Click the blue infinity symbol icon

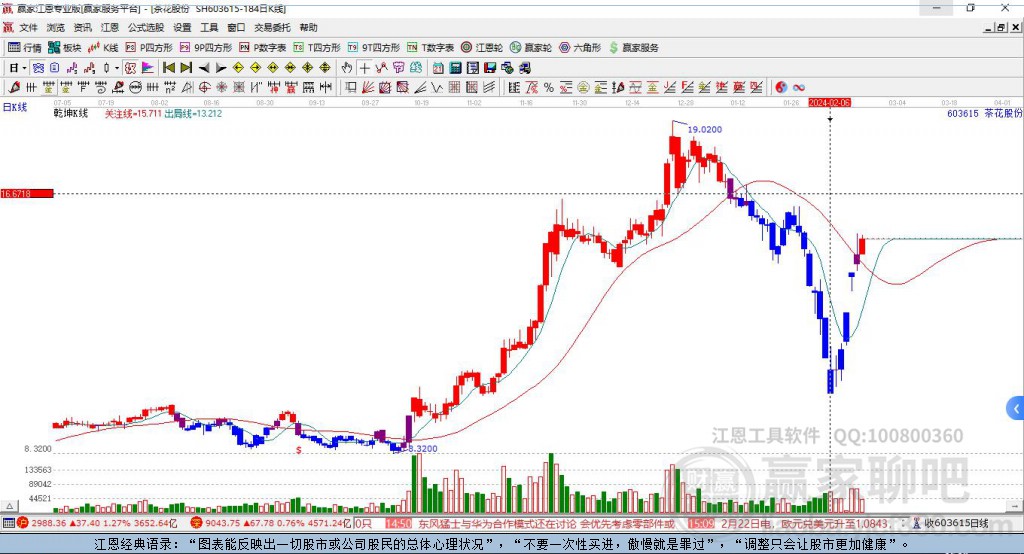799,88
